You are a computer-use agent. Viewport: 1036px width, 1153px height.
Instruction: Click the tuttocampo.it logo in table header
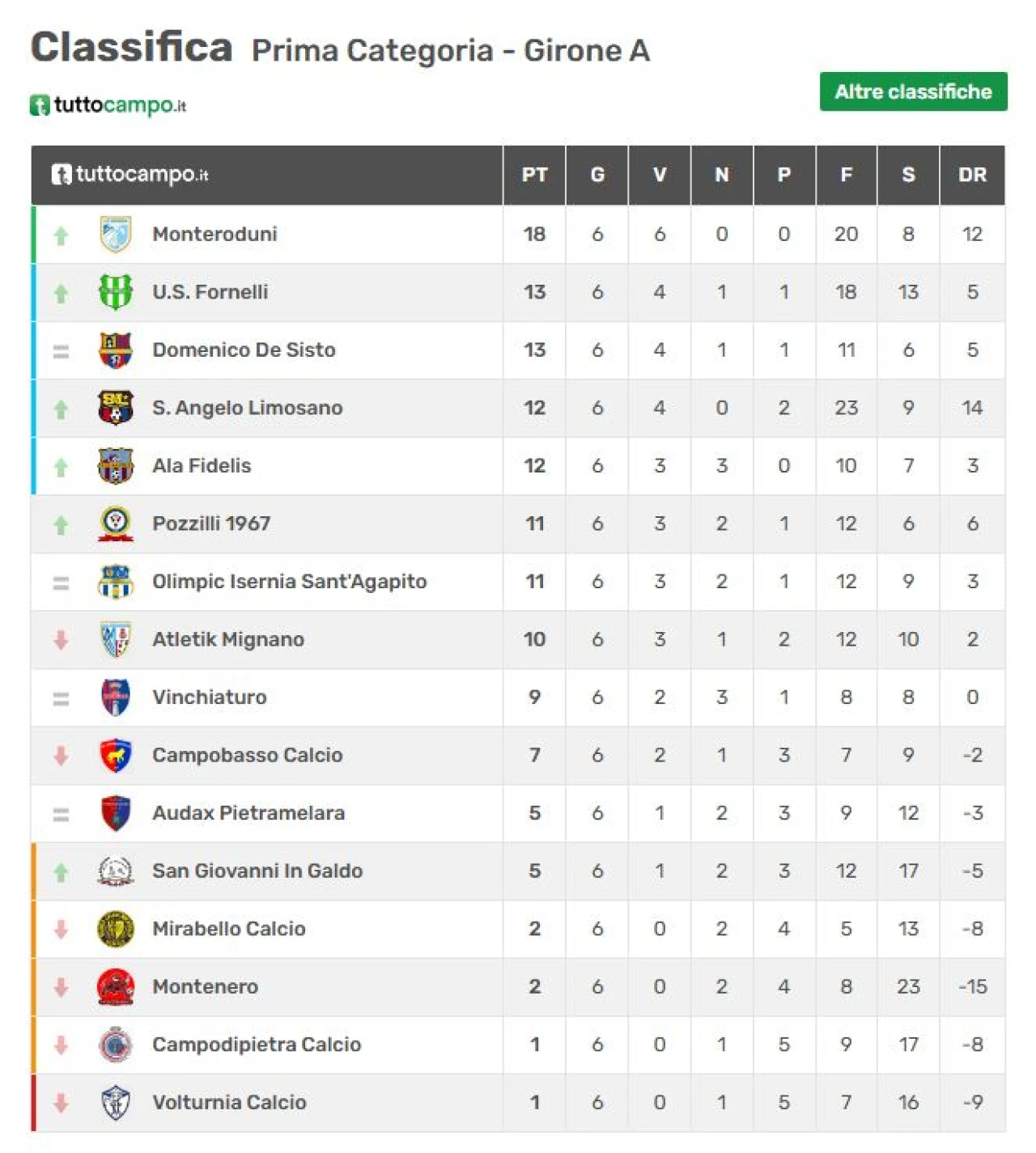coord(129,174)
